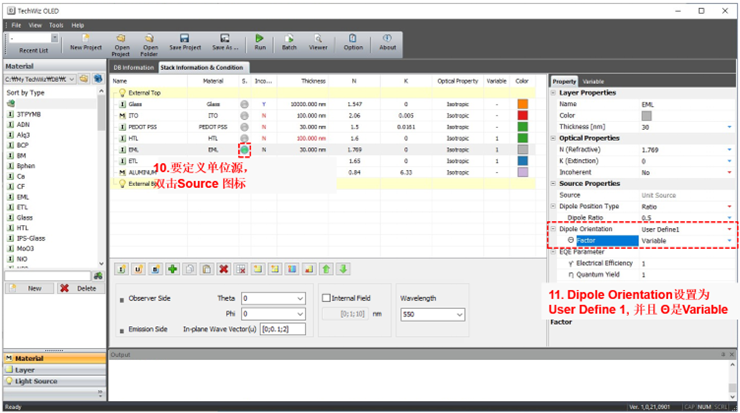Open the Factor Variable dropdown
740x413 pixels.
[730, 241]
